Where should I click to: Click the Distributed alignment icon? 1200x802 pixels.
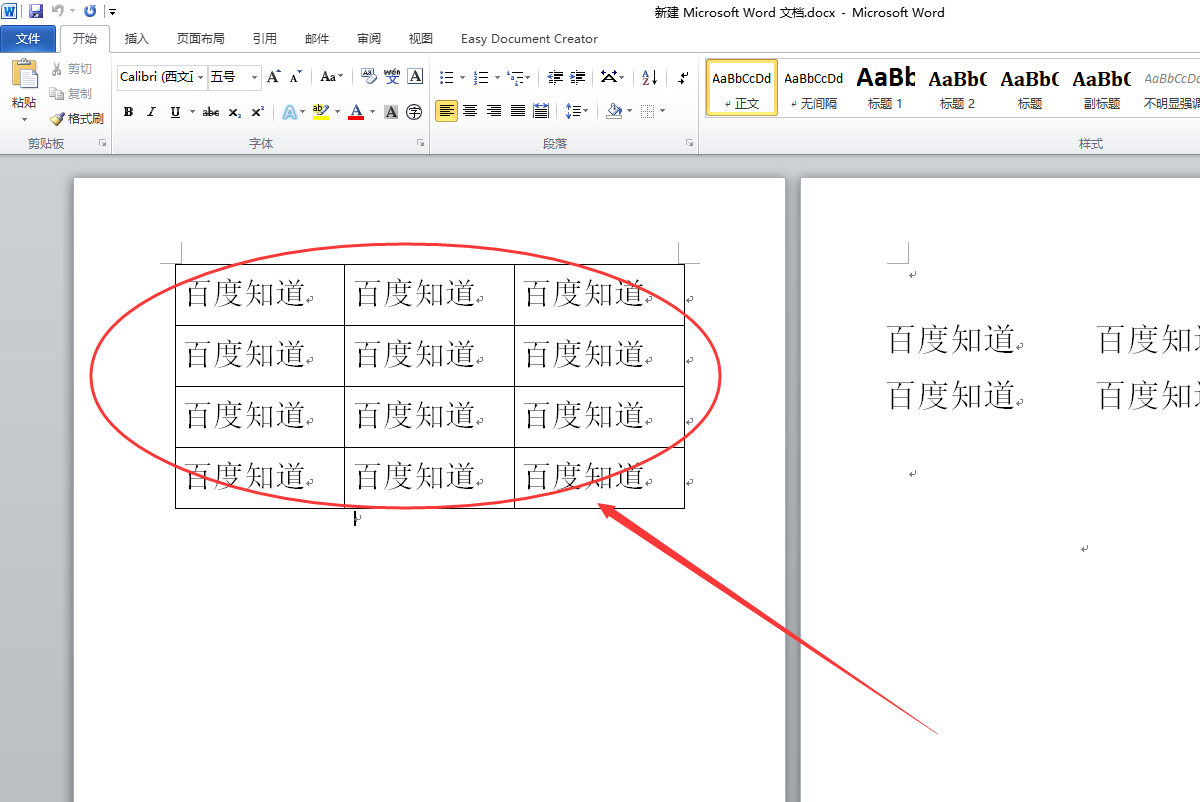click(x=542, y=111)
